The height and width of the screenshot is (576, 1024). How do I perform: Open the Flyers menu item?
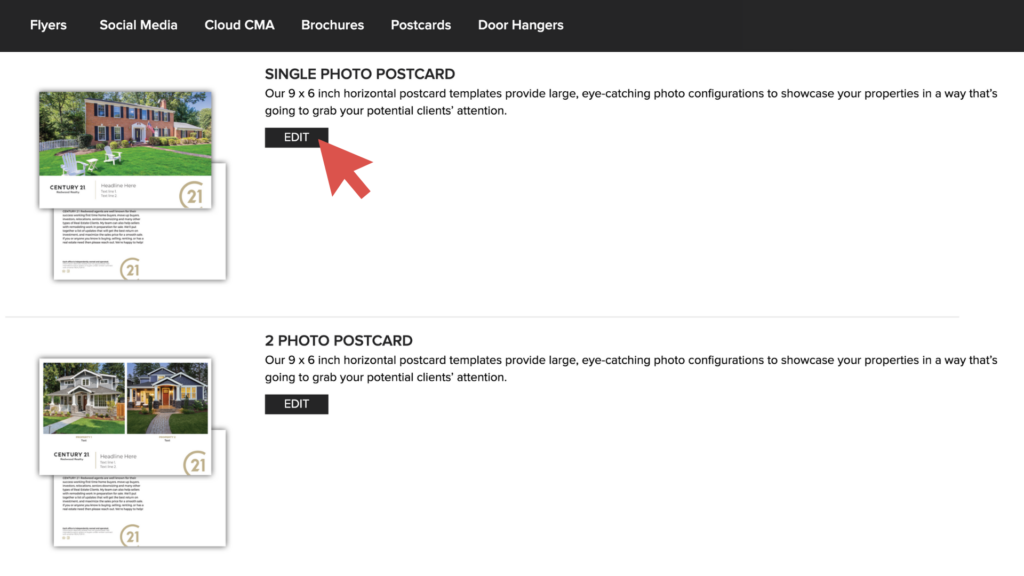(48, 25)
